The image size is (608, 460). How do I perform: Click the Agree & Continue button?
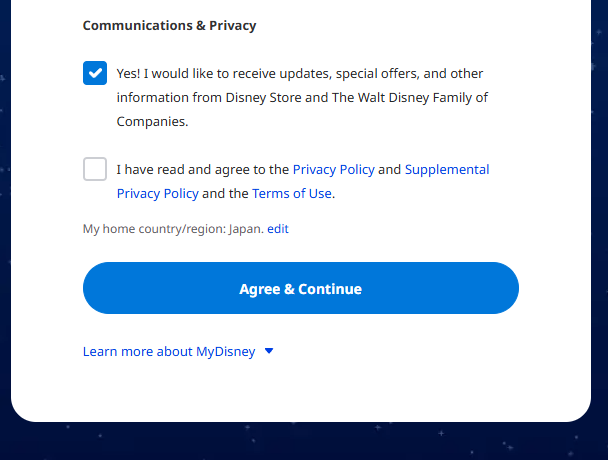point(301,288)
